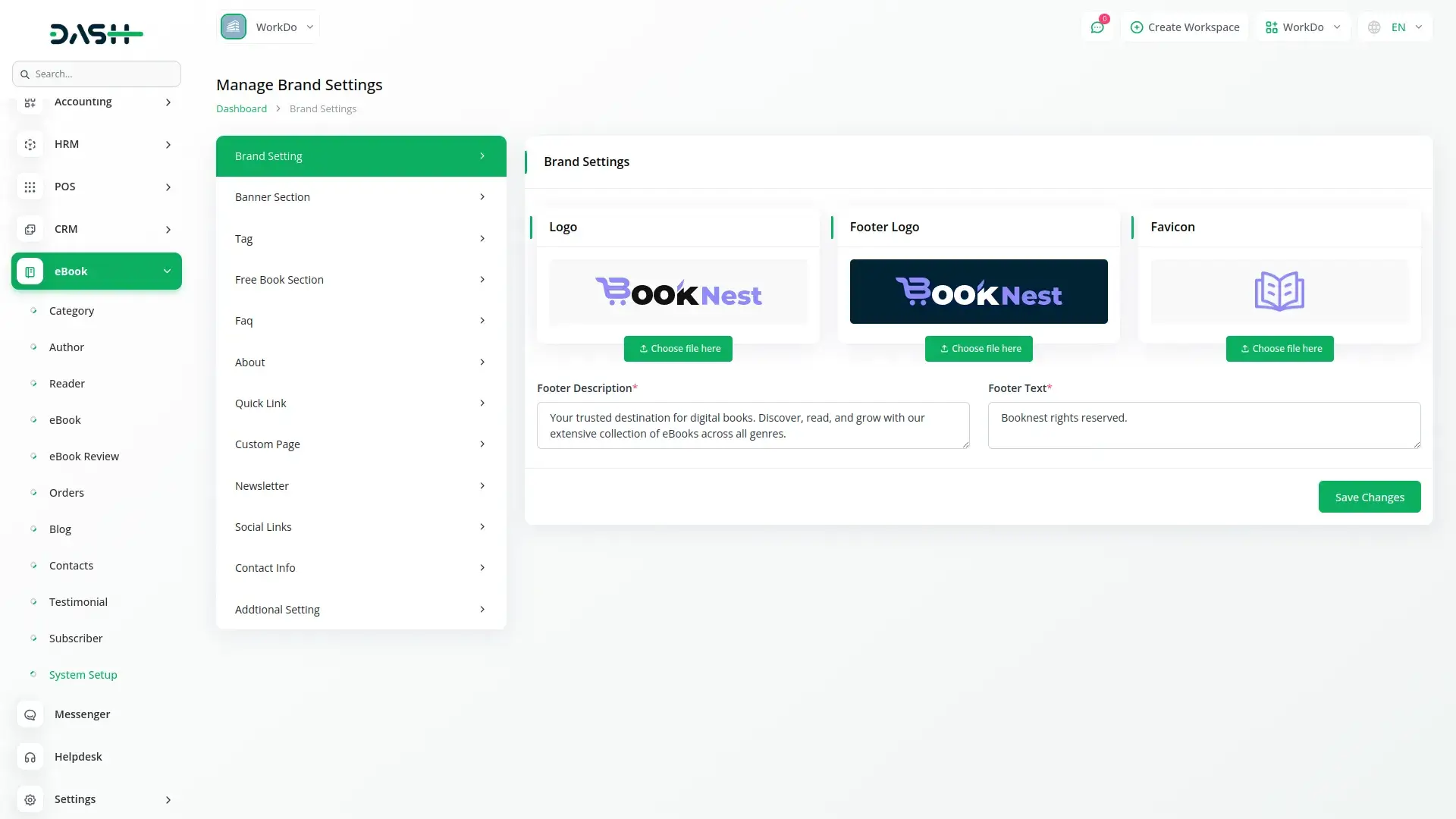Click the Favicon book thumbnail
The width and height of the screenshot is (1456, 819).
1279,291
